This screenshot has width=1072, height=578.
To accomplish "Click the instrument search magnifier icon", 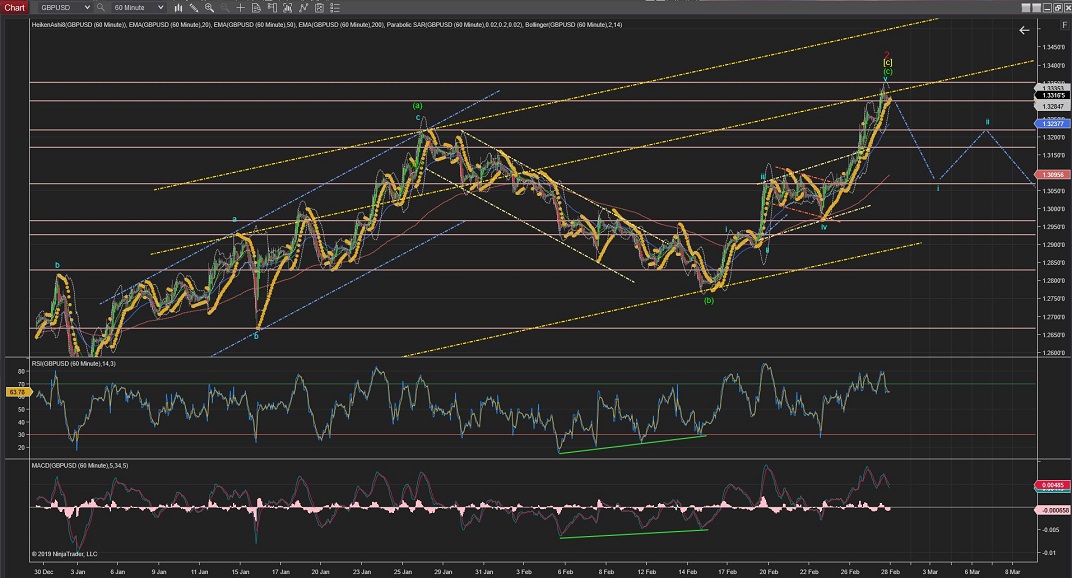I will coord(100,7).
